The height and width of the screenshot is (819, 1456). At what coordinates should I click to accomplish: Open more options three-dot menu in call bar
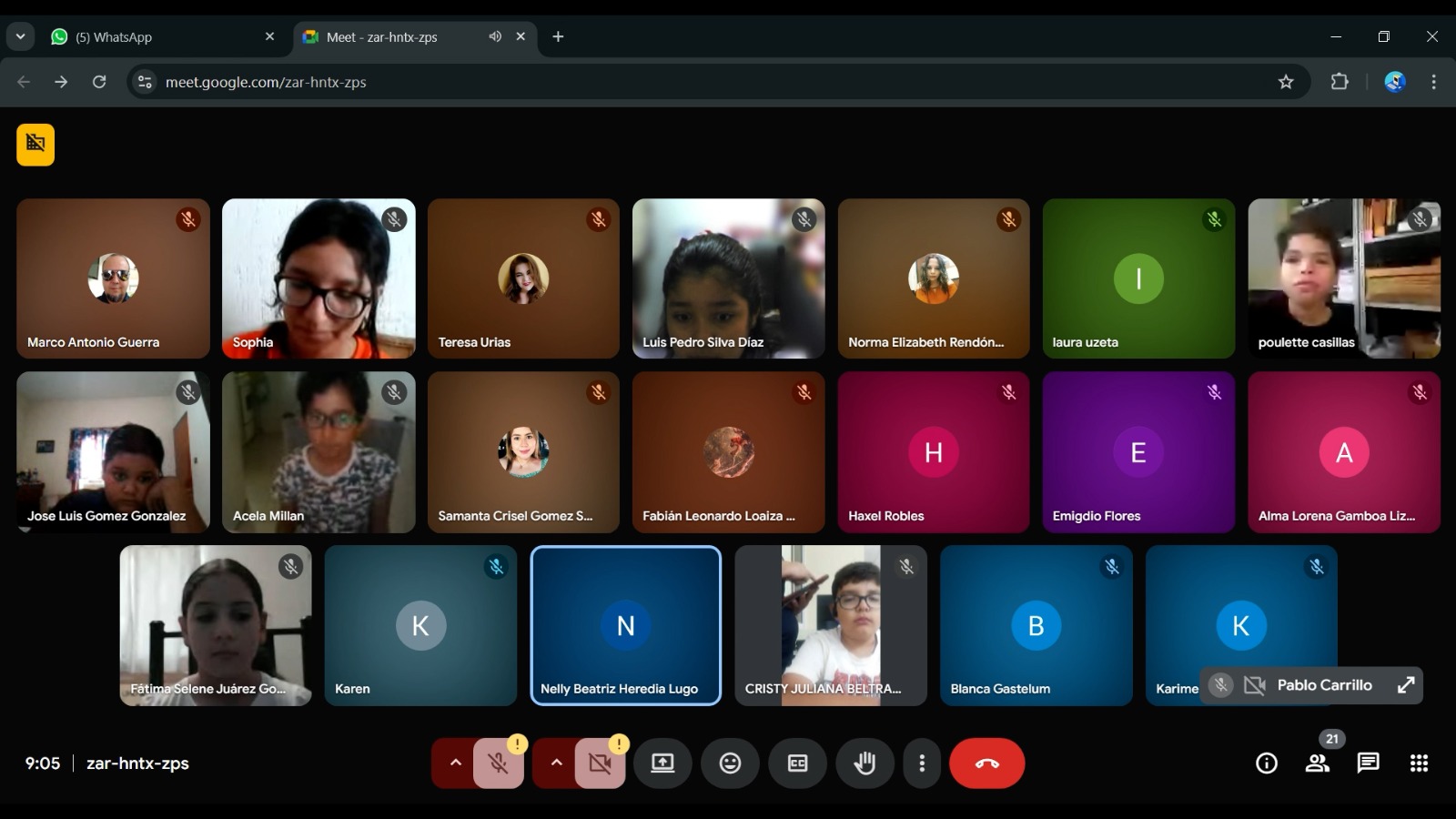[922, 763]
